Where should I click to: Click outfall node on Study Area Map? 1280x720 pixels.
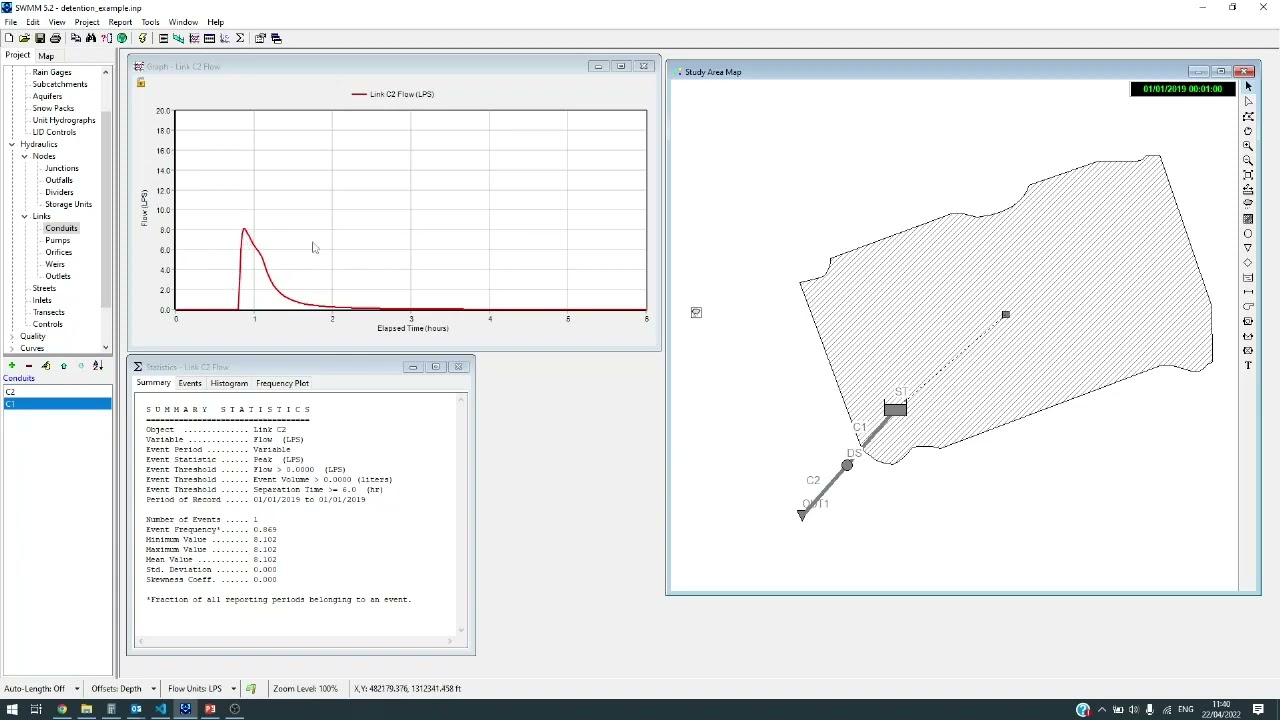801,514
